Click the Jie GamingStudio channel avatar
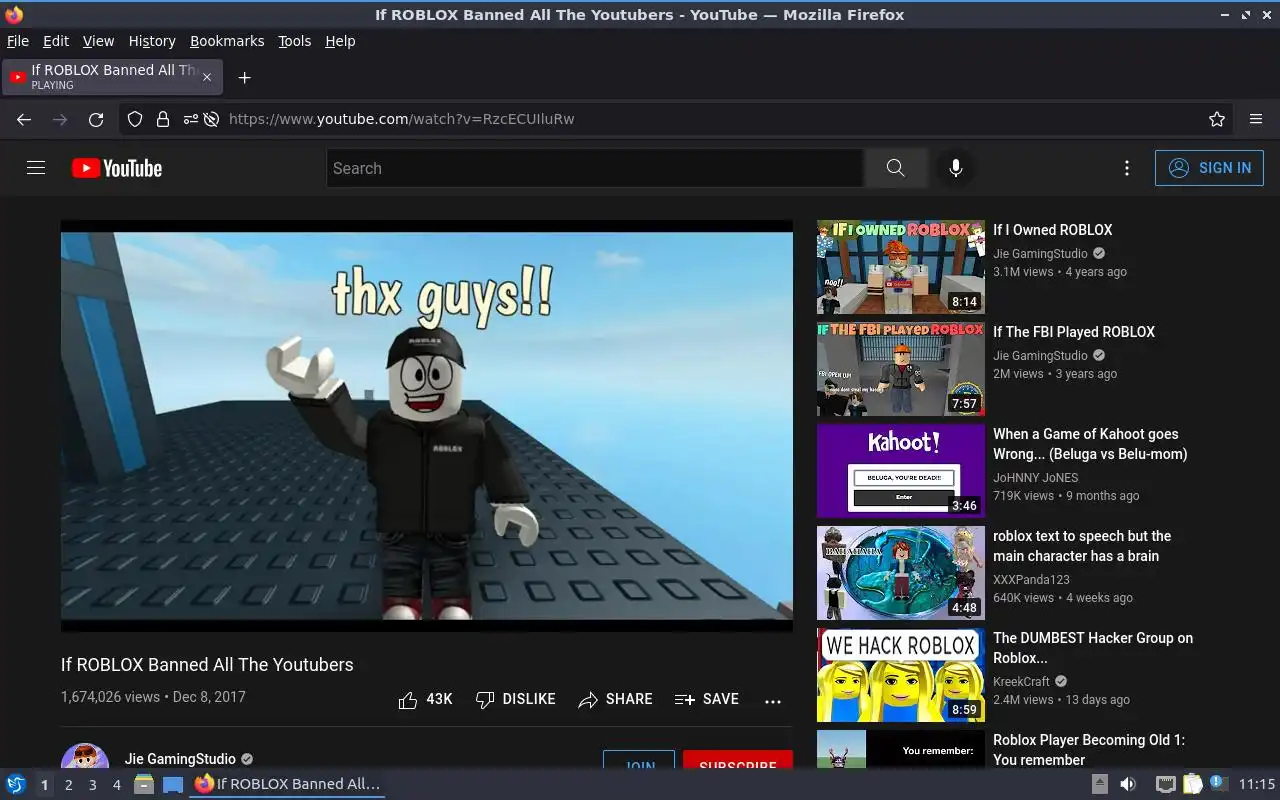Image resolution: width=1280 pixels, height=800 pixels. (85, 756)
